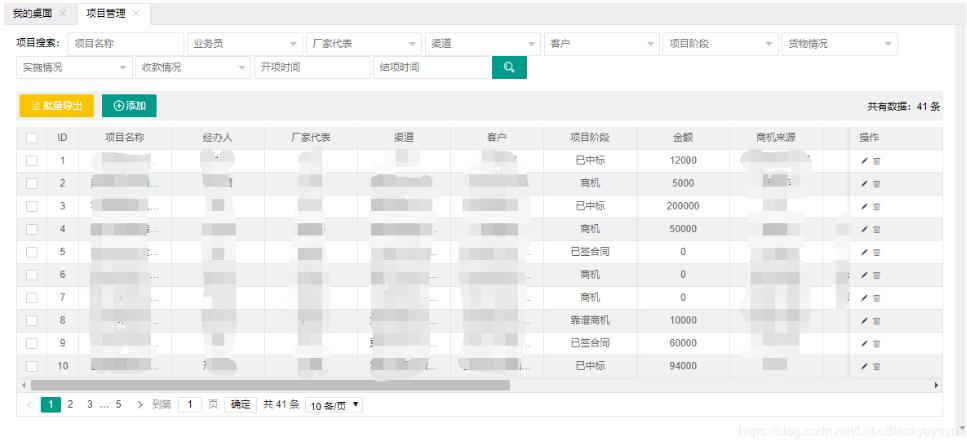The image size is (967, 442).
Task: Delete row 10 using its trash icon
Action: [877, 366]
